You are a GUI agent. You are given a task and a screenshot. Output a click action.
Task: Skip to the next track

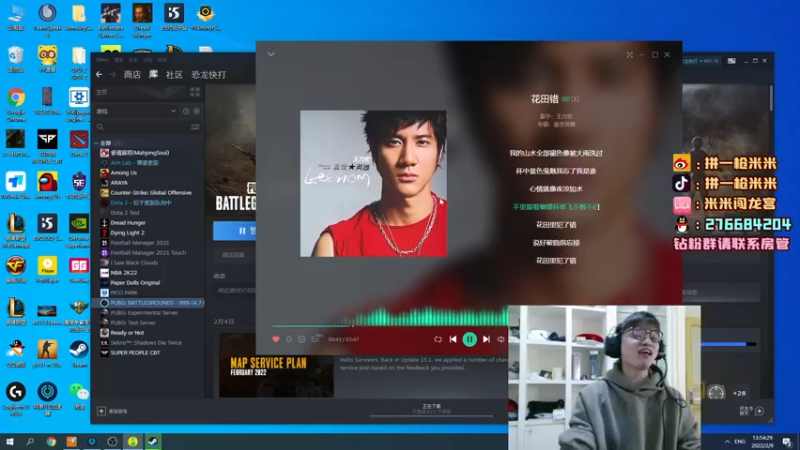[486, 339]
